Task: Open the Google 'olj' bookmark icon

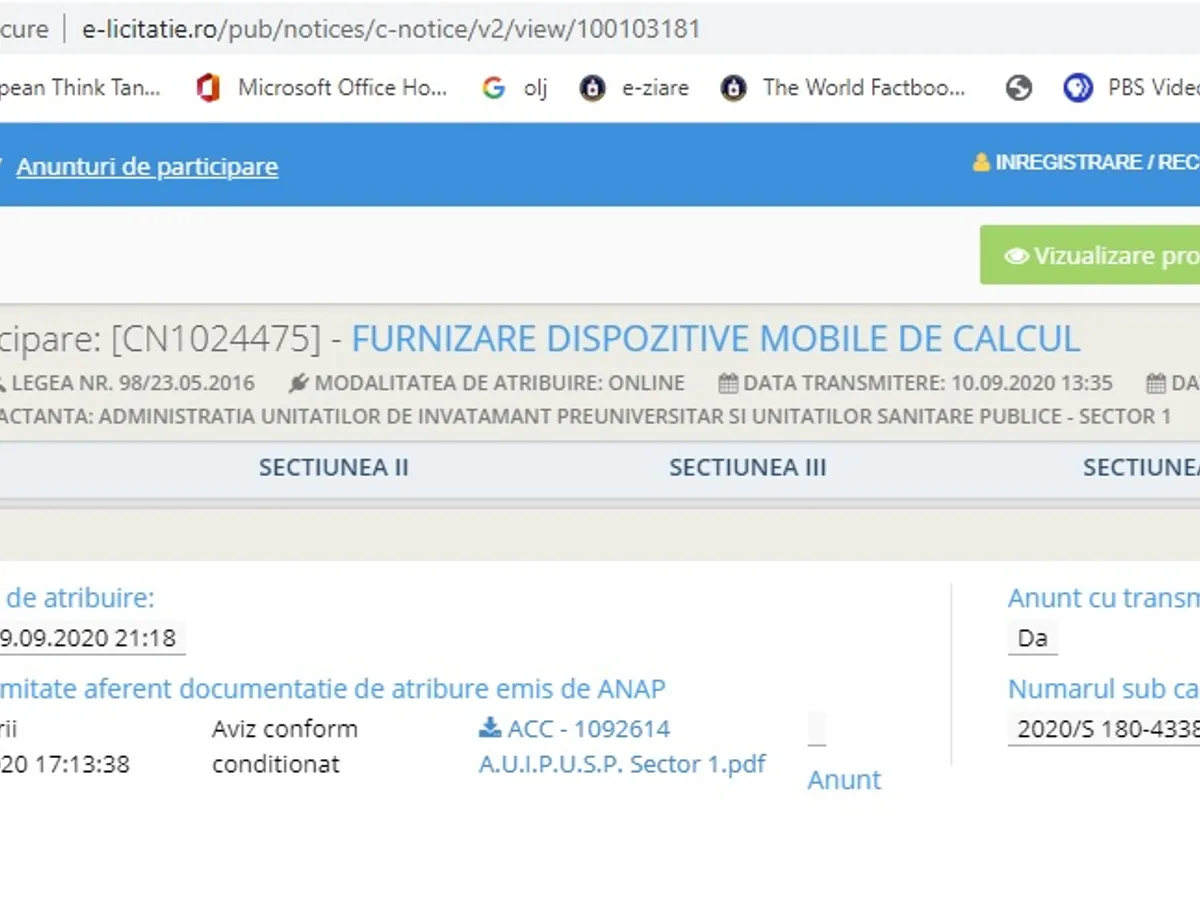Action: (493, 88)
